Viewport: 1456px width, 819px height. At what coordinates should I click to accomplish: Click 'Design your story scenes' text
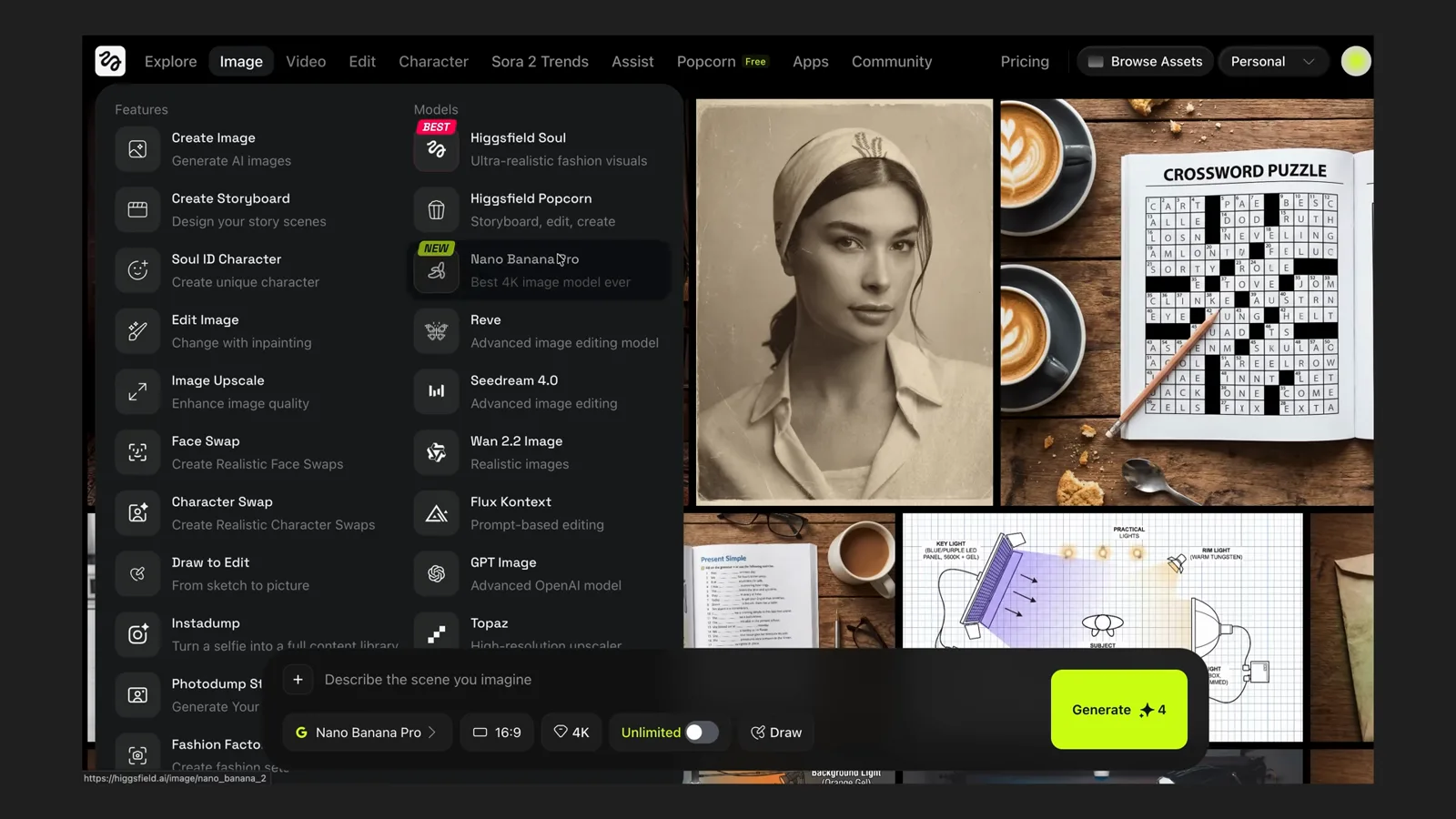click(248, 222)
